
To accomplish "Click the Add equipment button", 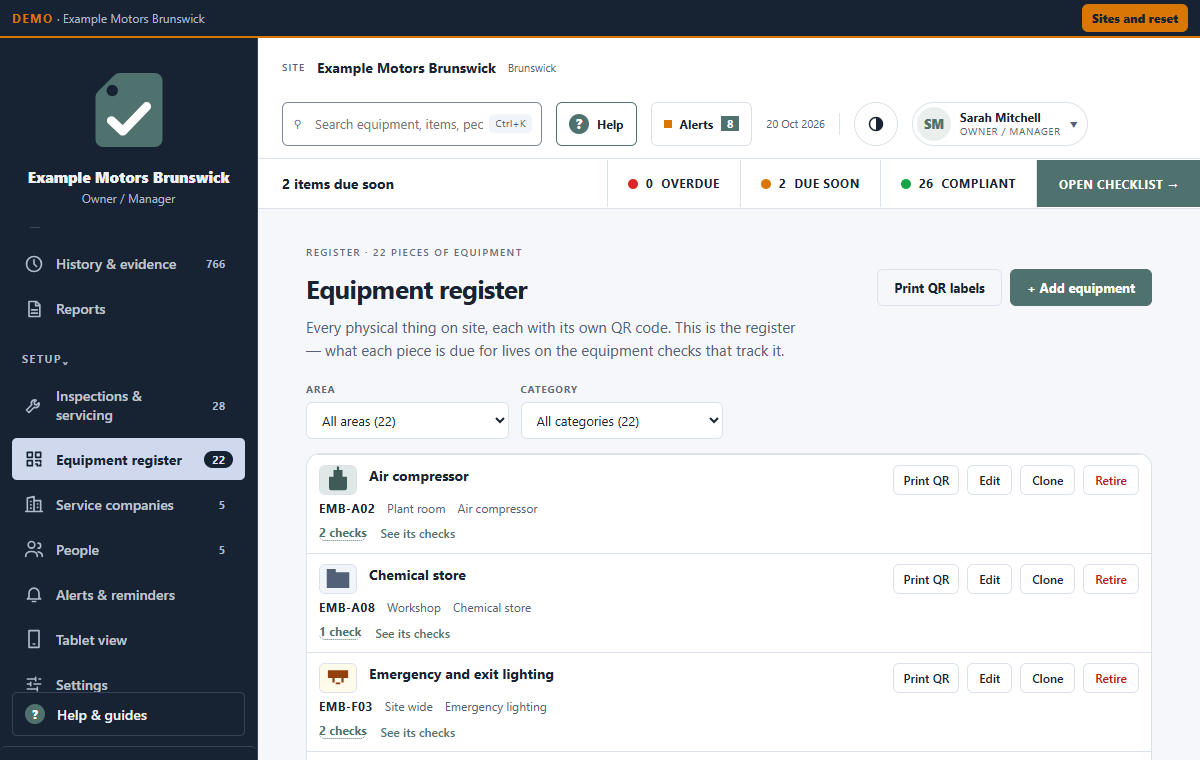I will (x=1081, y=288).
